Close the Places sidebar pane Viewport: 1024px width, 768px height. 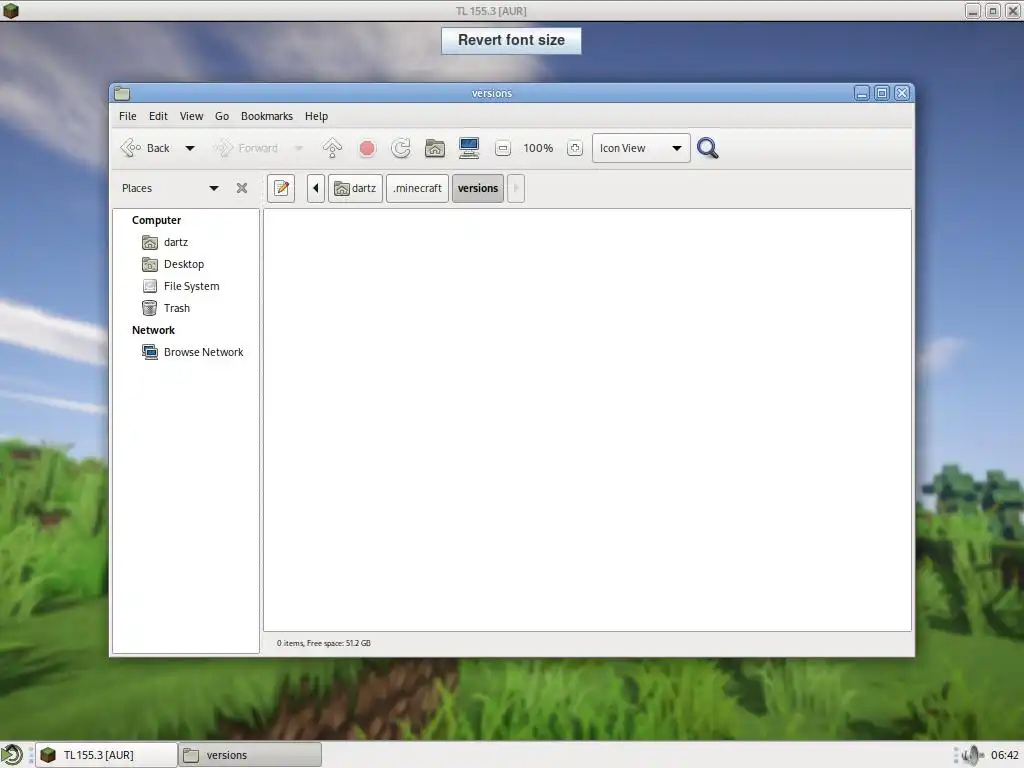click(x=242, y=188)
